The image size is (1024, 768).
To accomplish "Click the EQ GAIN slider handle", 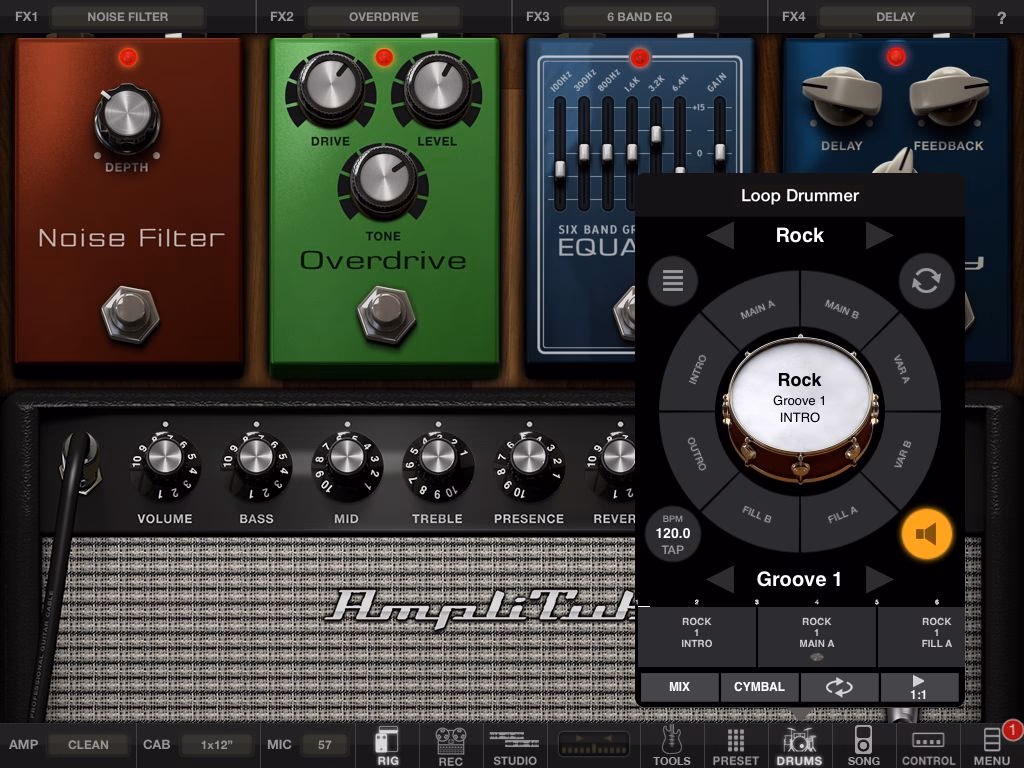I will tap(719, 152).
